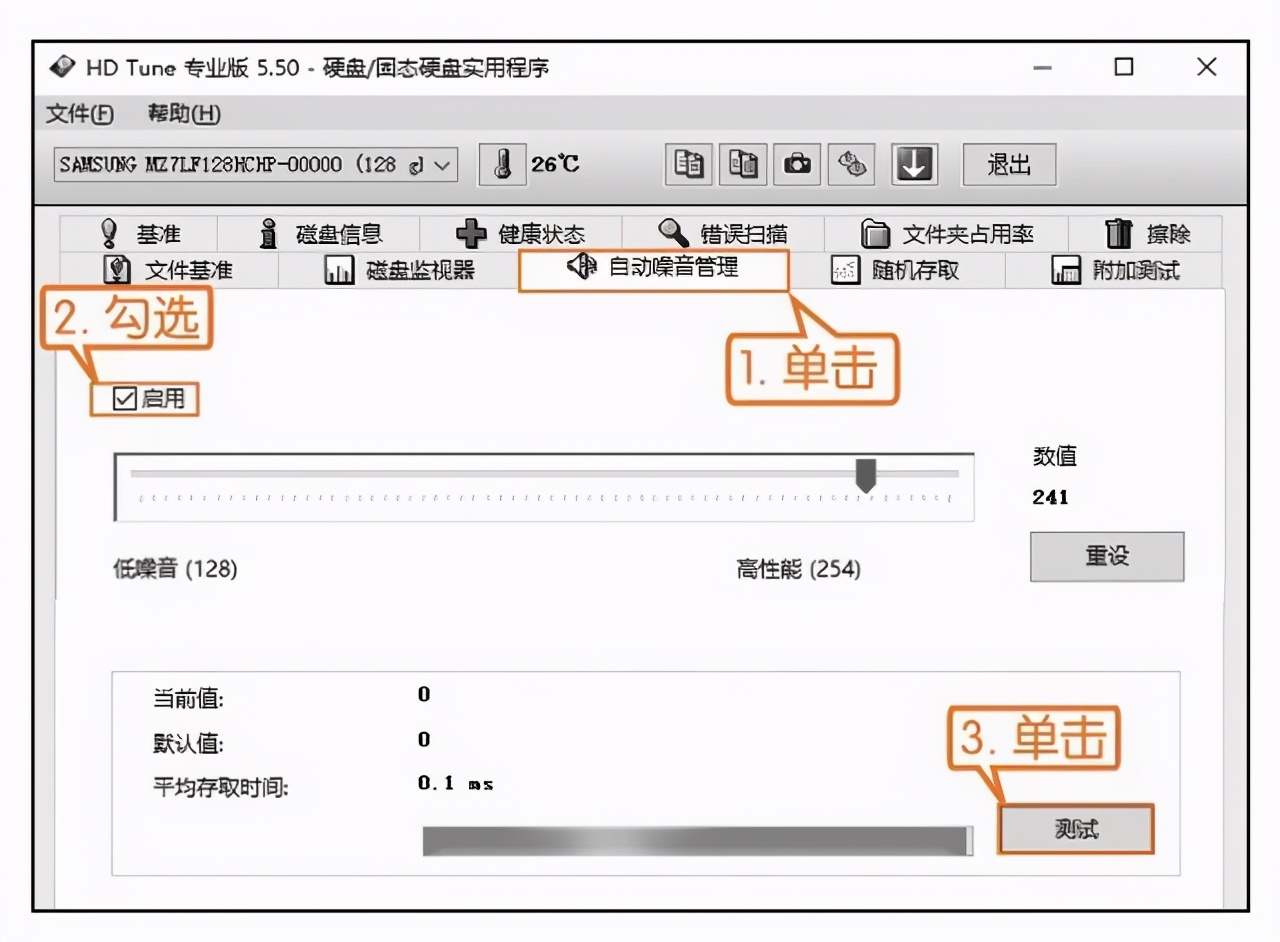This screenshot has height=942, width=1280.
Task: Click the 数值 value 241
Action: tap(1051, 497)
